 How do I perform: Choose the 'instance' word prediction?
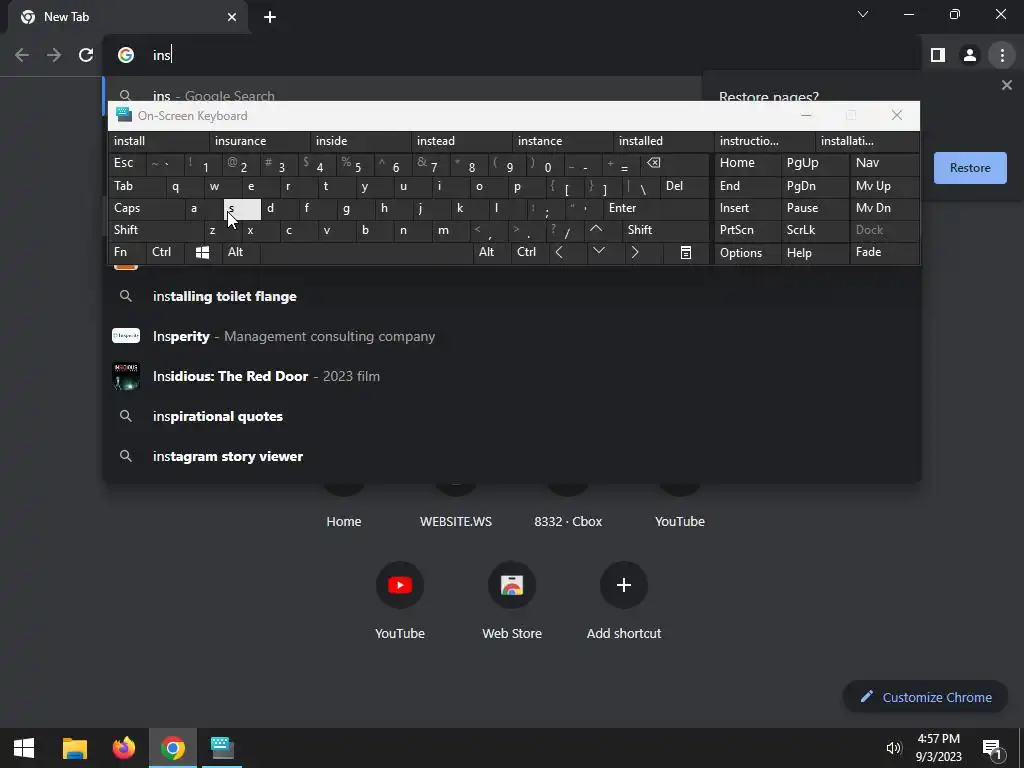click(563, 141)
